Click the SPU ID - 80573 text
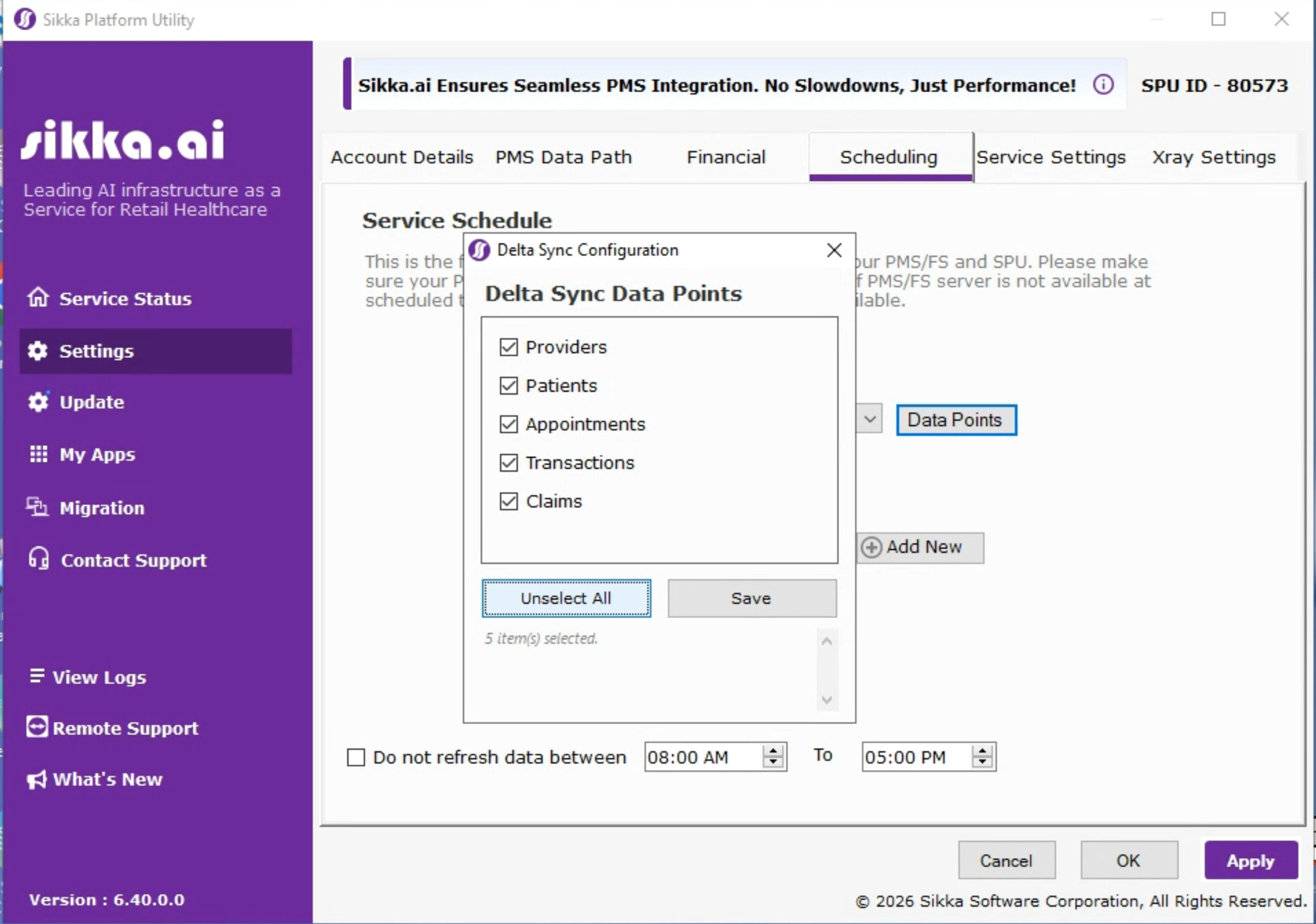1316x924 pixels. [x=1214, y=85]
